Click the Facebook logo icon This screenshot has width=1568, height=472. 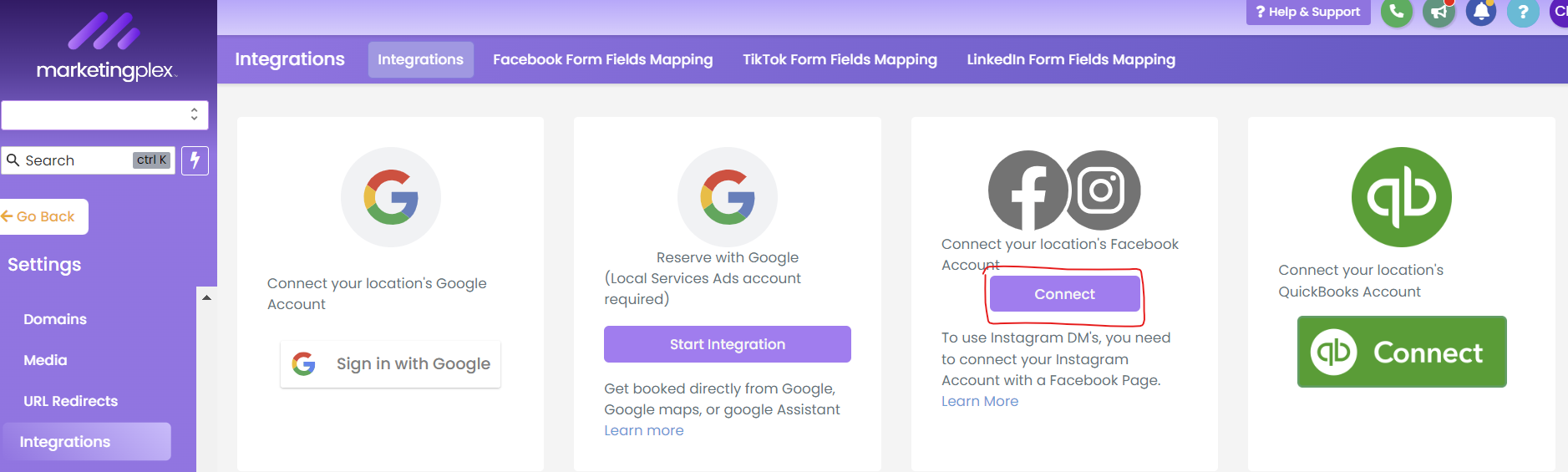coord(1028,190)
